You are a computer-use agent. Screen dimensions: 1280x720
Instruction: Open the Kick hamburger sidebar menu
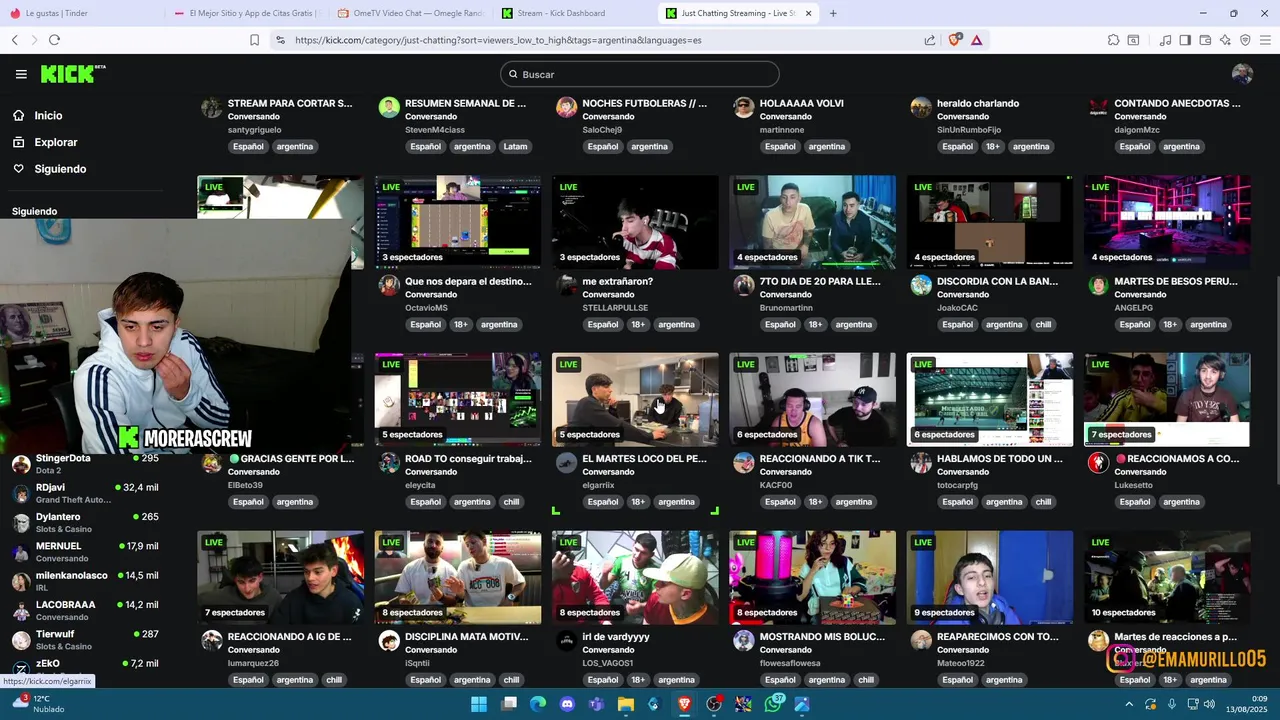pos(21,74)
